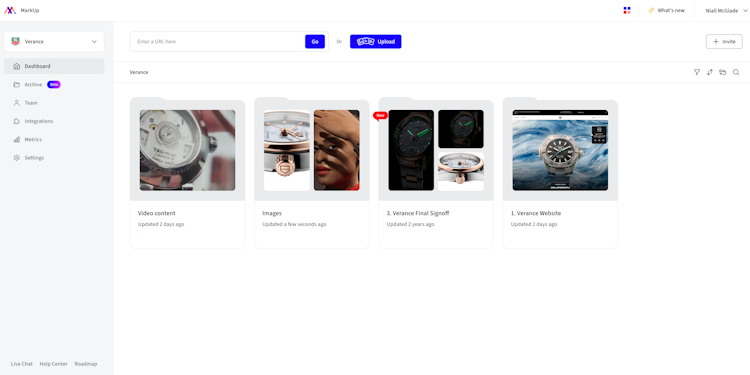The height and width of the screenshot is (375, 750).
Task: Click the Integrations puzzle icon
Action: coord(17,121)
